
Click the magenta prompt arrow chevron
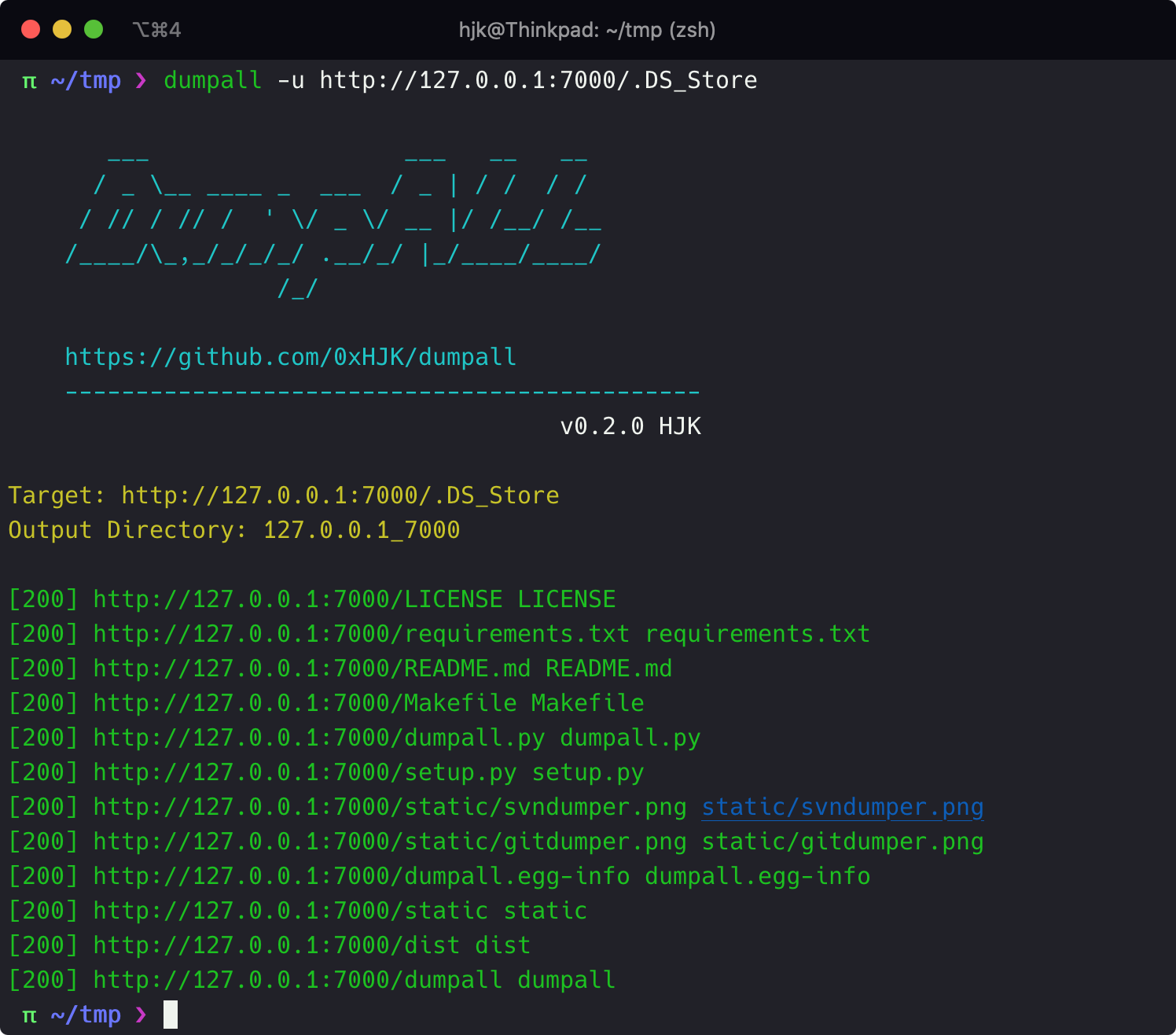139,80
